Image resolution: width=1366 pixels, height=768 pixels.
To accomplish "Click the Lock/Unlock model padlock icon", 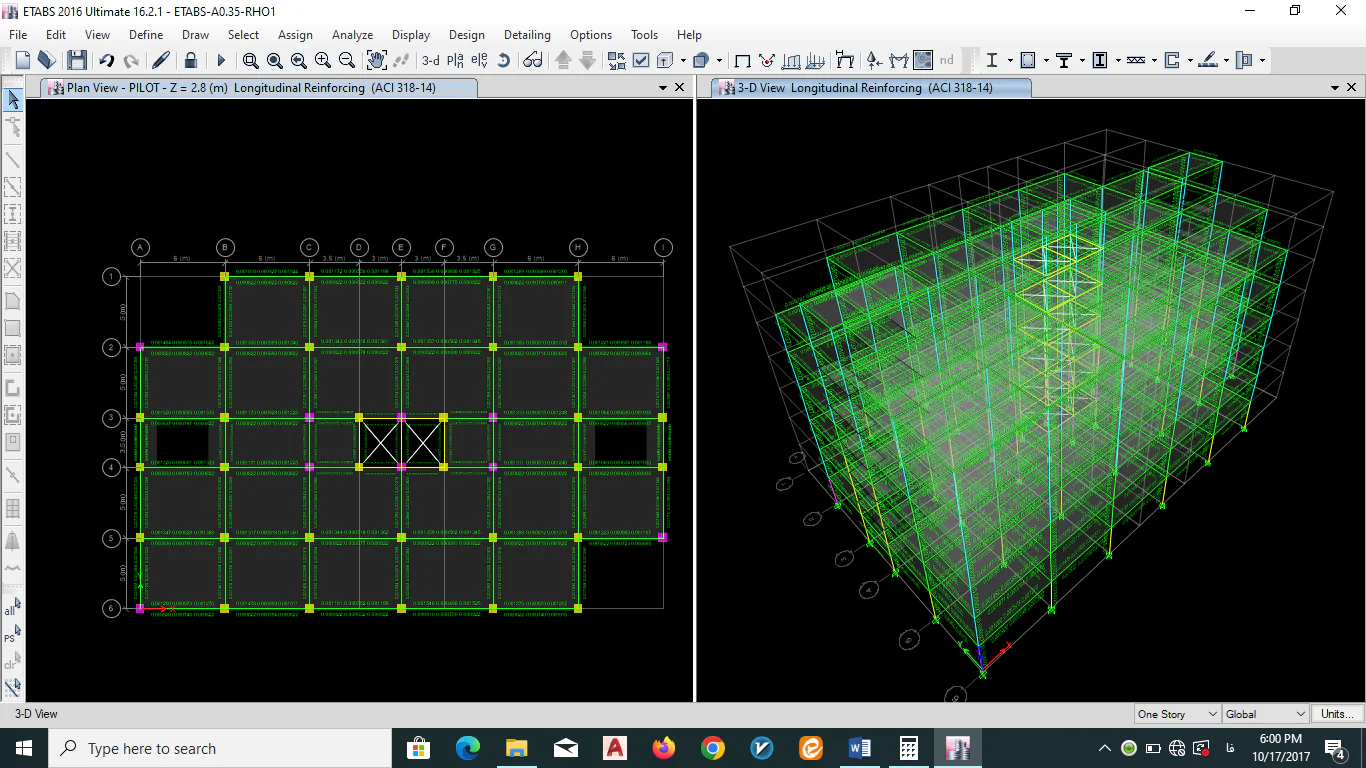I will point(190,61).
